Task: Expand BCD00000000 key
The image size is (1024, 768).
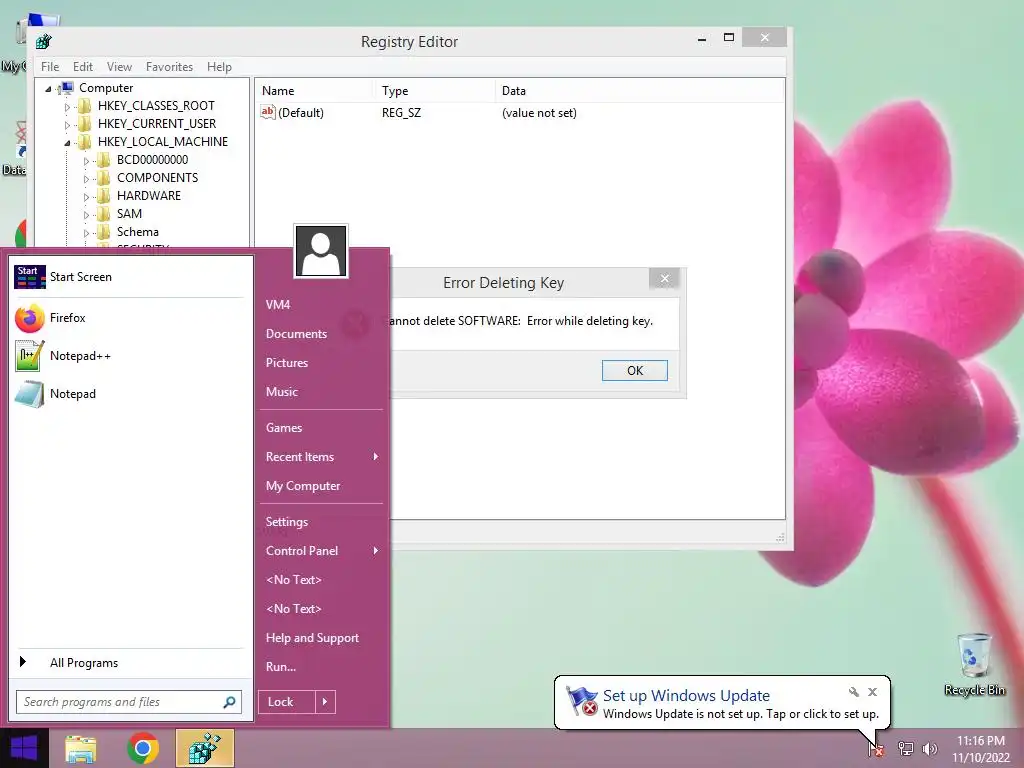Action: coord(86,161)
